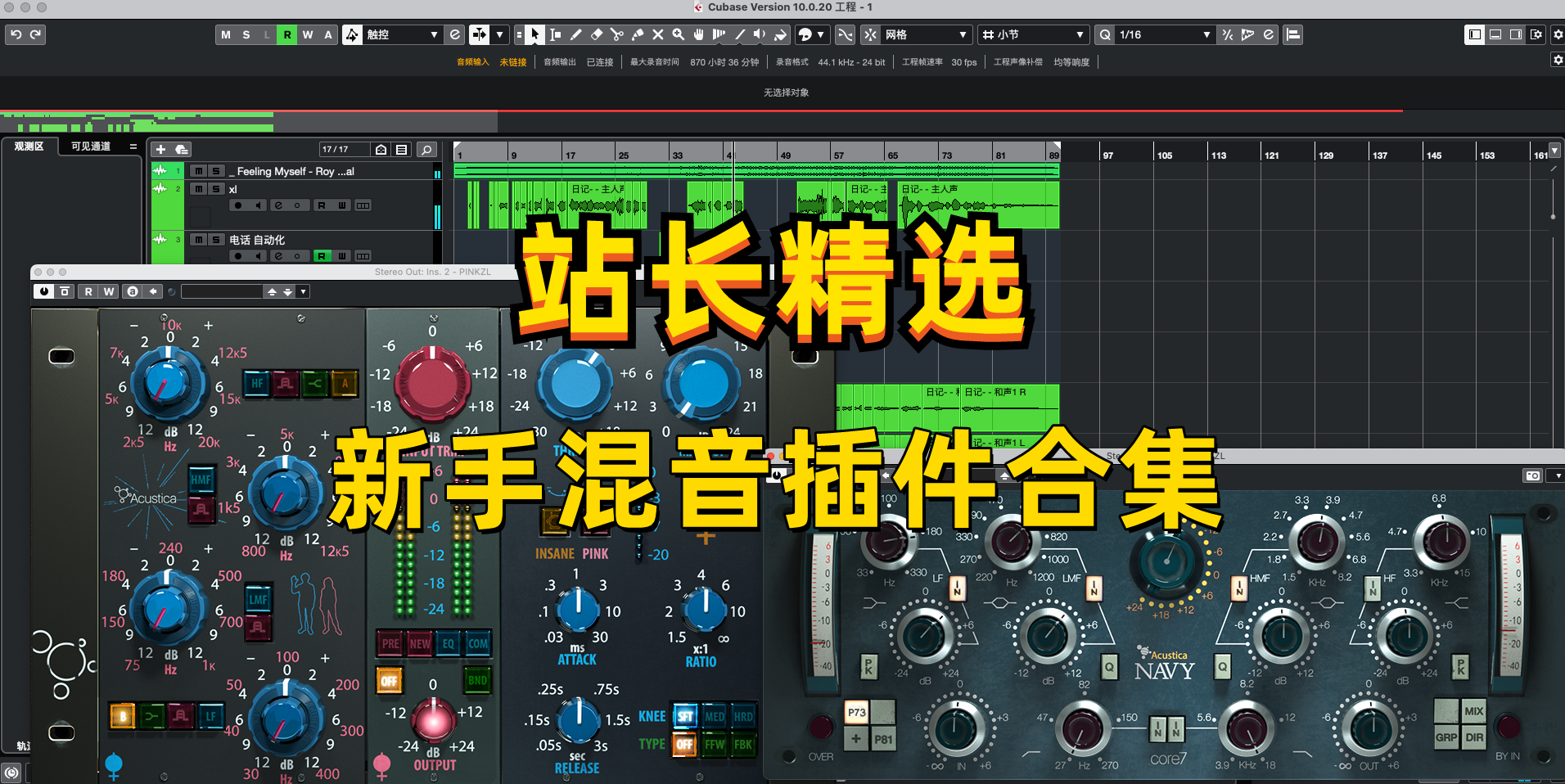Open the PINKZL preset menu arrow
This screenshot has width=1565, height=784.
point(304,291)
